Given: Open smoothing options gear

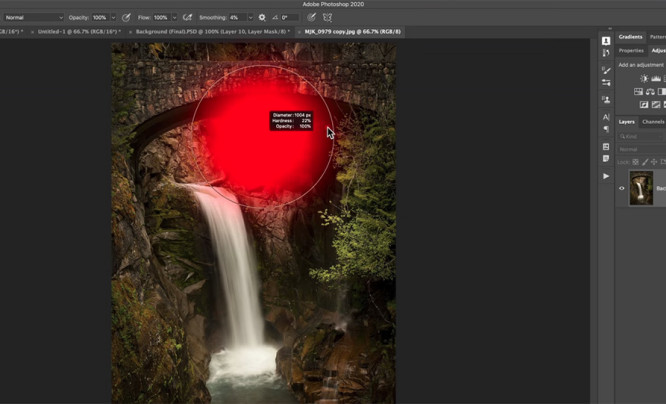Looking at the screenshot, I should [262, 17].
